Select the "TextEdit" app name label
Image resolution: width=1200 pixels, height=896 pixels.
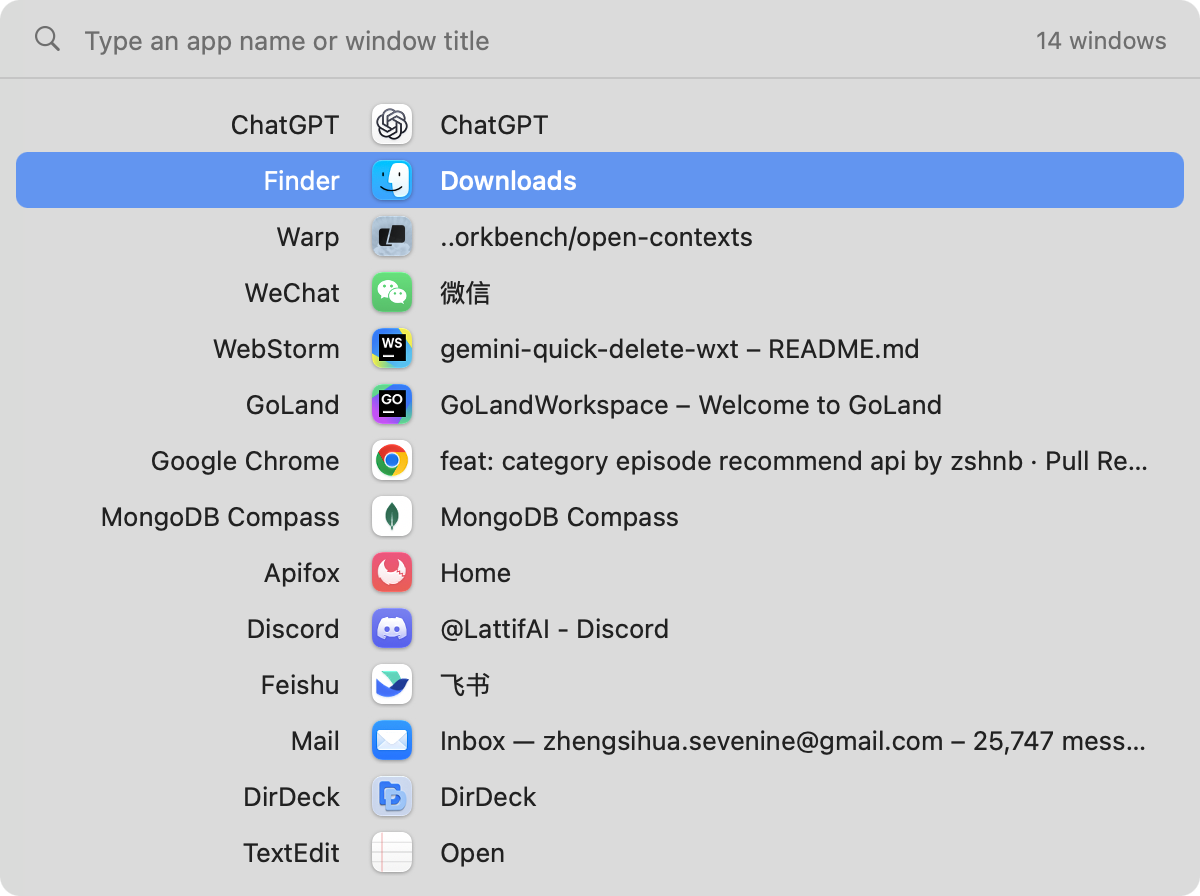pyautogui.click(x=292, y=853)
